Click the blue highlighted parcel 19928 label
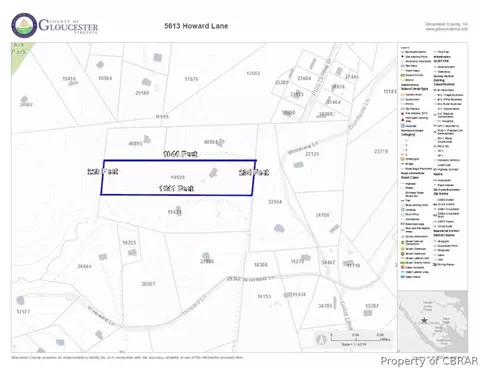The width and height of the screenshot is (480, 368). tap(178, 177)
